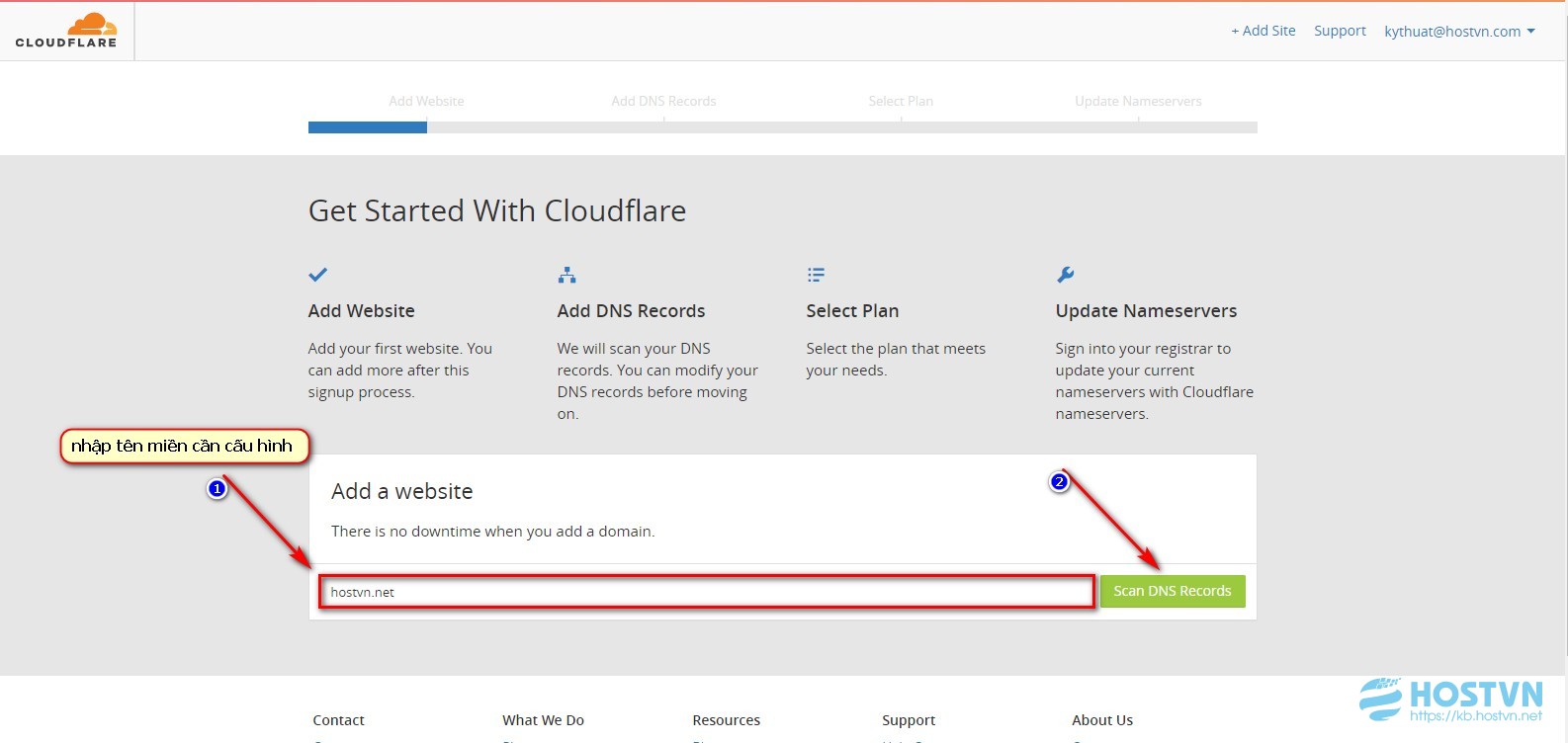This screenshot has height=743, width=1568.
Task: Click the About Us footer heading
Action: 1102,720
